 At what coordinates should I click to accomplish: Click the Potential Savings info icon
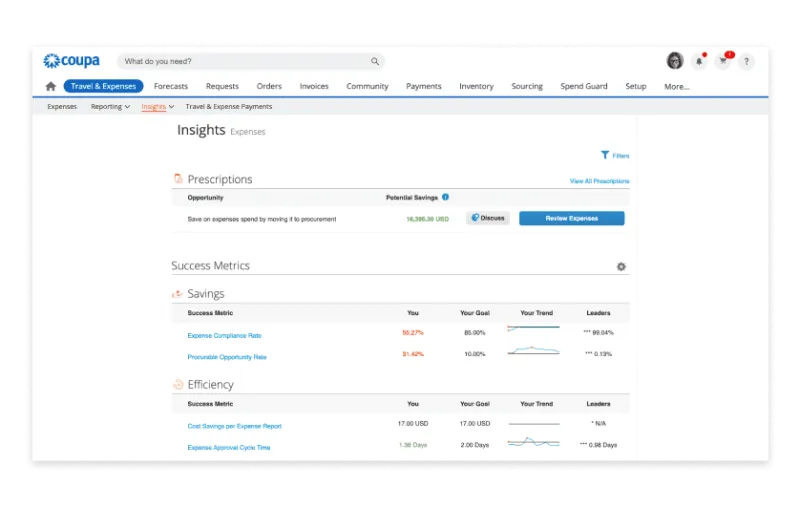(x=445, y=197)
